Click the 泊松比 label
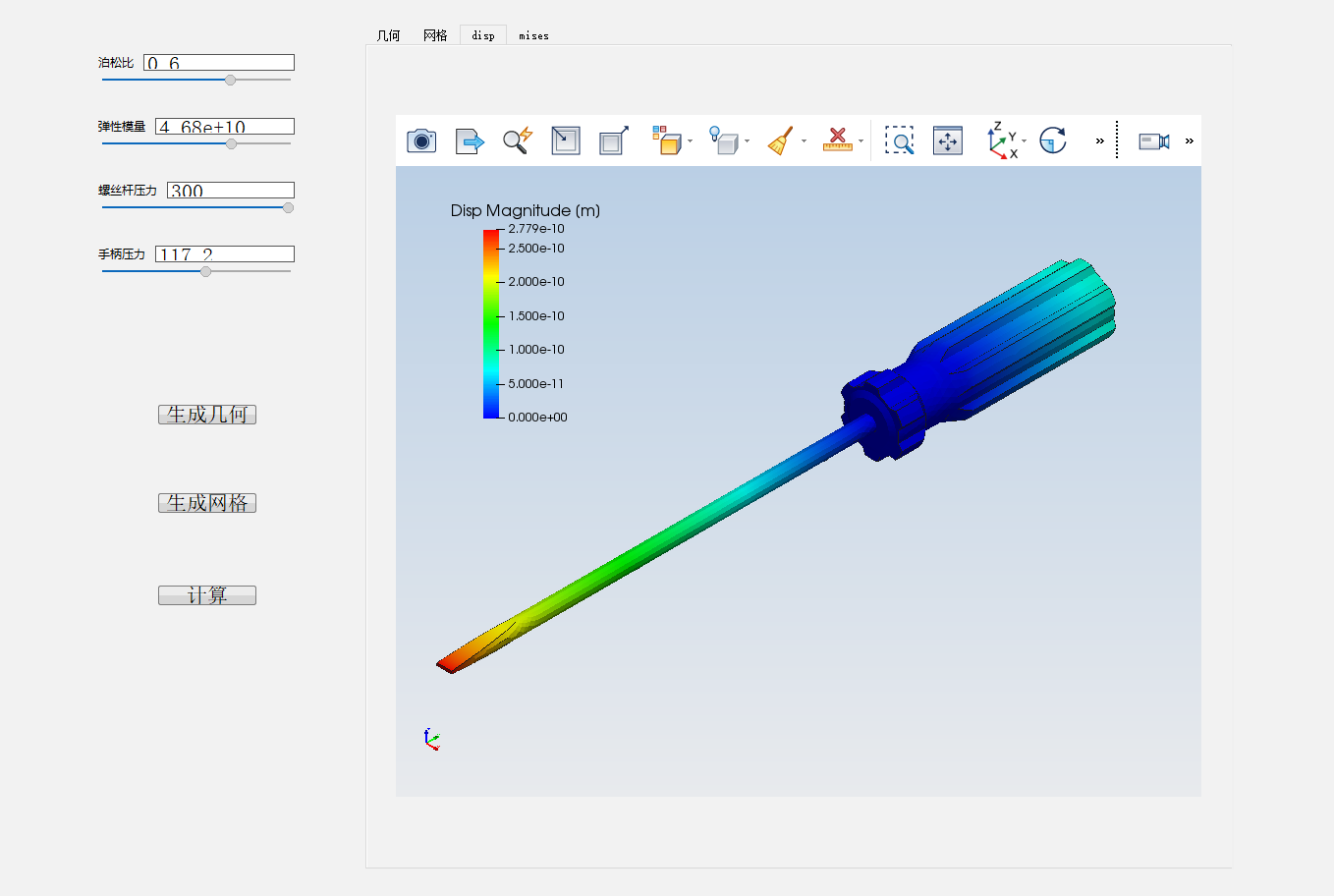The height and width of the screenshot is (896, 1334). pyautogui.click(x=116, y=63)
